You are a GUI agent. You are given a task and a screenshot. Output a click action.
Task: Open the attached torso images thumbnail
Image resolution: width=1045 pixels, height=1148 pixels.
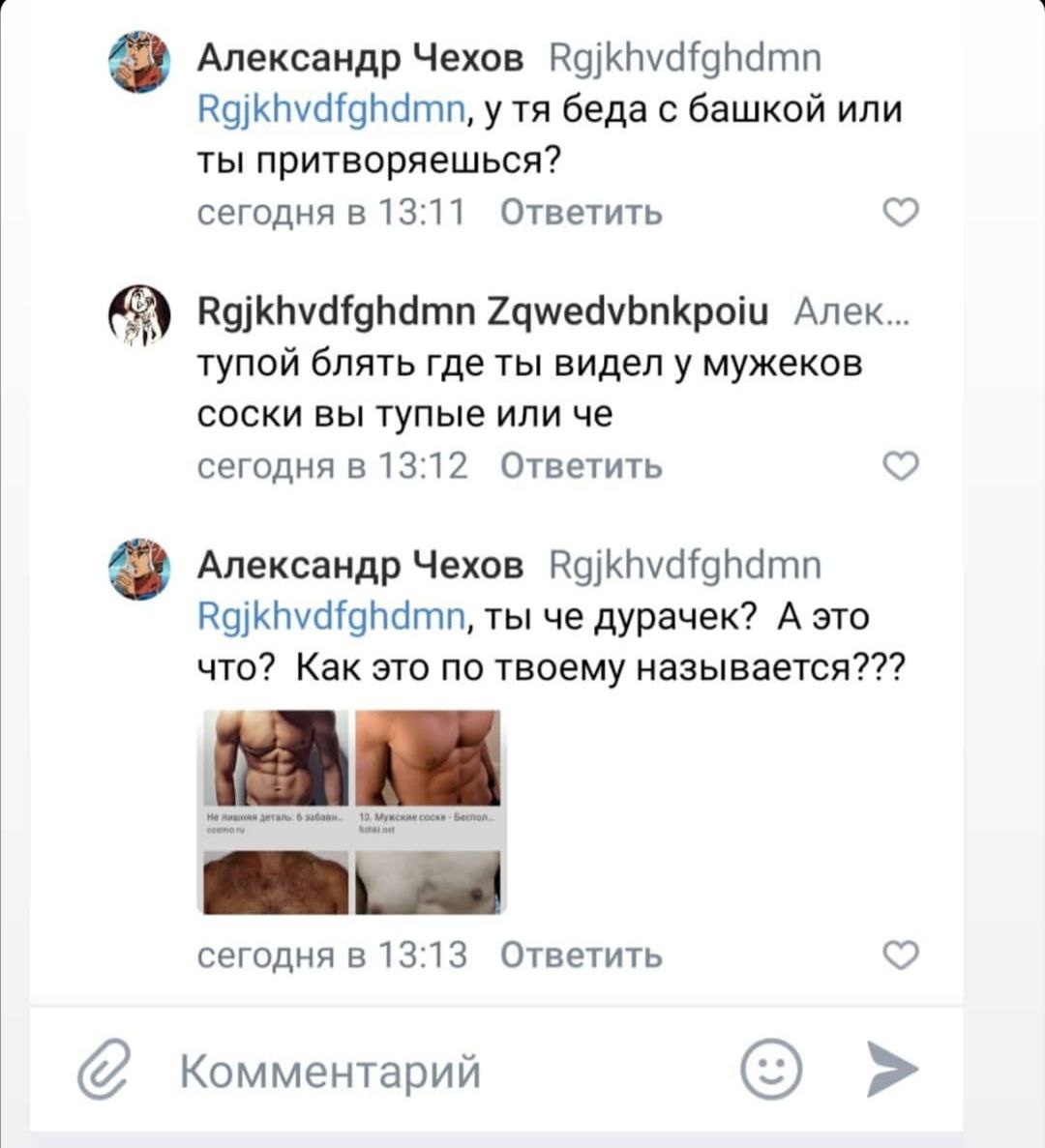tap(352, 811)
